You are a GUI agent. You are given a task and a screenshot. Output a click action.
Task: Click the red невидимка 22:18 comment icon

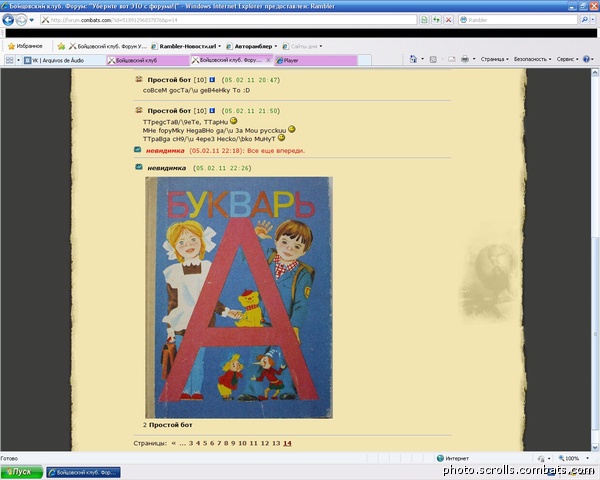coord(138,150)
